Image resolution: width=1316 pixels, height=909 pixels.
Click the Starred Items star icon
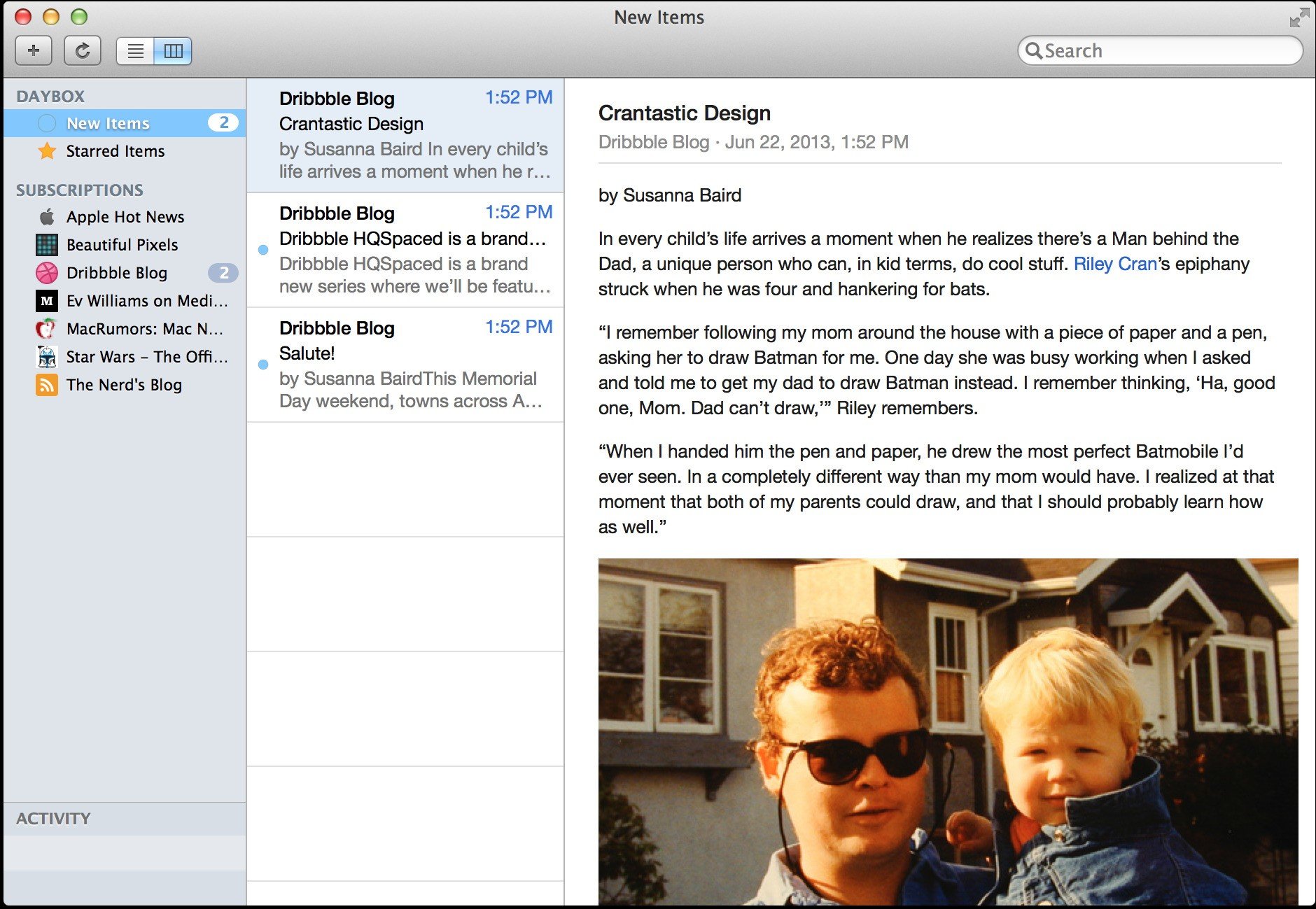pos(47,150)
